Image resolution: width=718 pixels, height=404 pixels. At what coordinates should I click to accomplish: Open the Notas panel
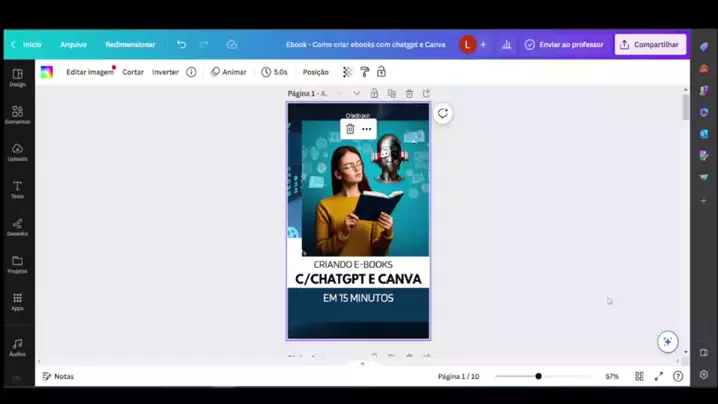tap(58, 376)
